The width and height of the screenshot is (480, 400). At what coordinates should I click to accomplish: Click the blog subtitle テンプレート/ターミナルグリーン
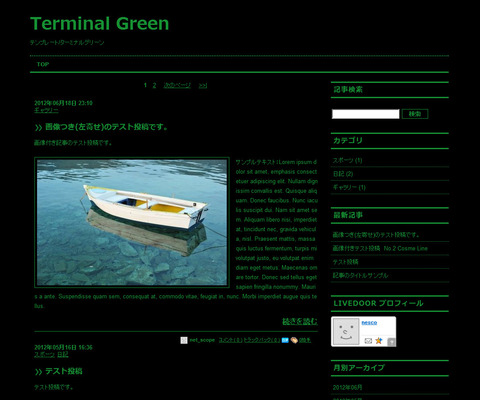pos(67,43)
